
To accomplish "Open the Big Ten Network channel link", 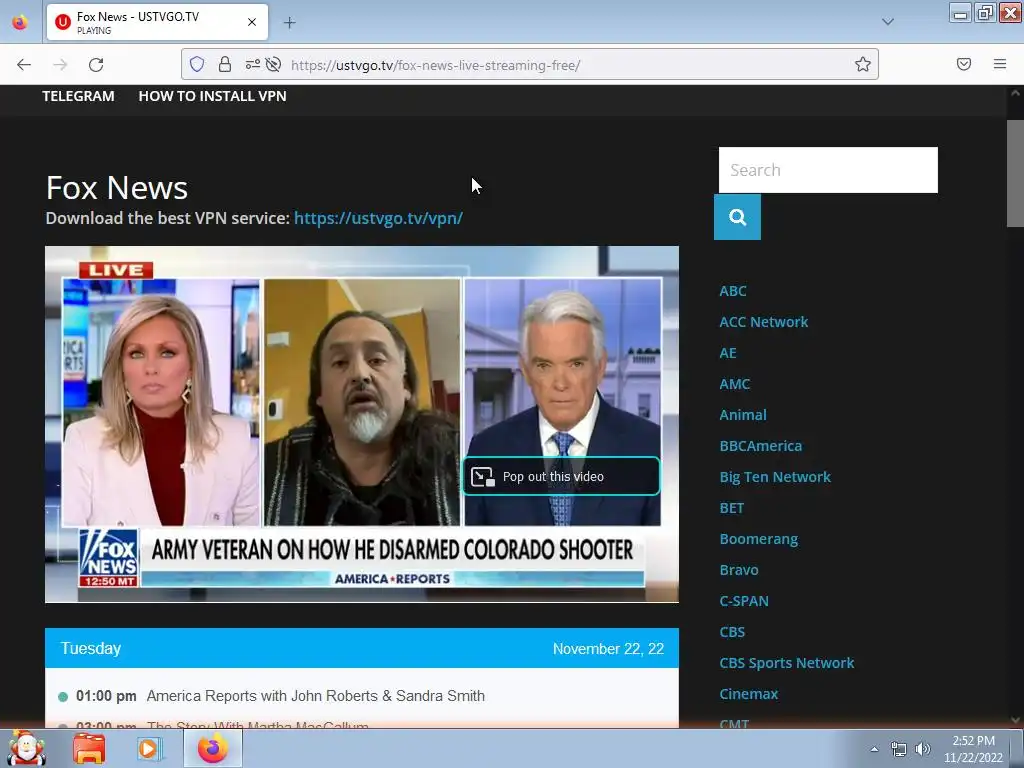I will coord(775,477).
